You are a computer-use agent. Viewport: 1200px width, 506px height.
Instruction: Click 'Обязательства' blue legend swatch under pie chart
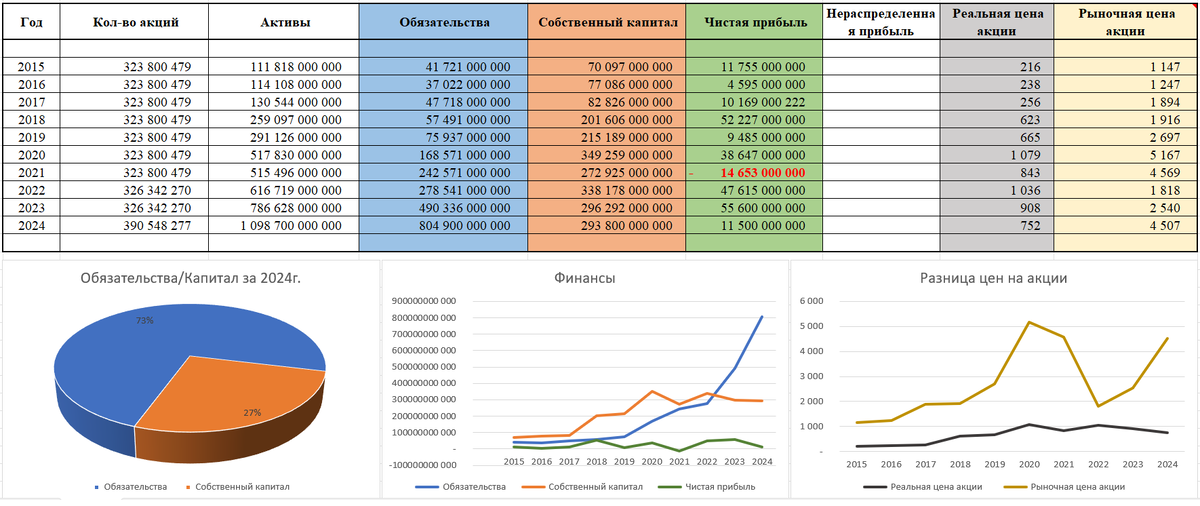pyautogui.click(x=97, y=487)
